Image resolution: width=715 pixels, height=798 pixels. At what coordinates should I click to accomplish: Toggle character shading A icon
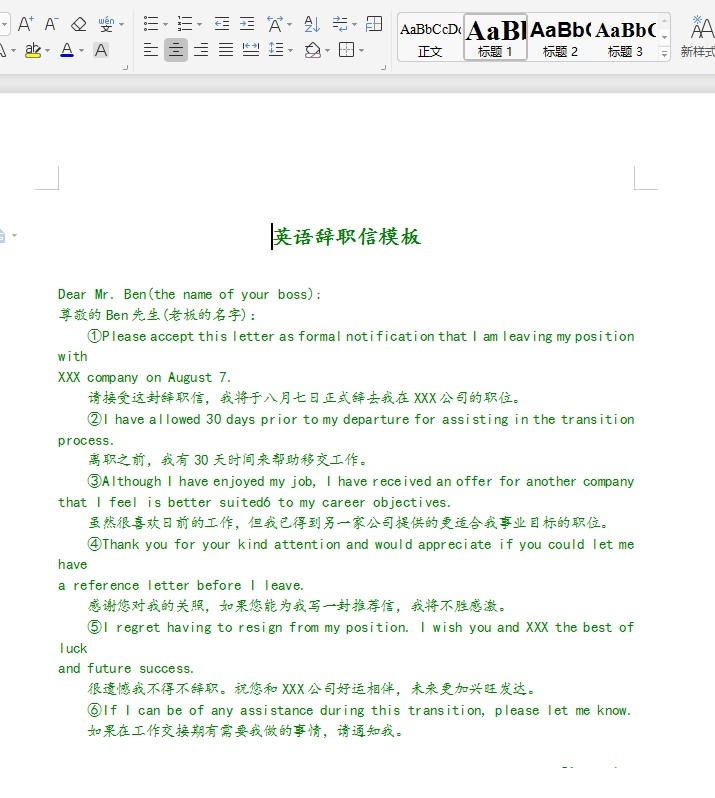coord(101,50)
